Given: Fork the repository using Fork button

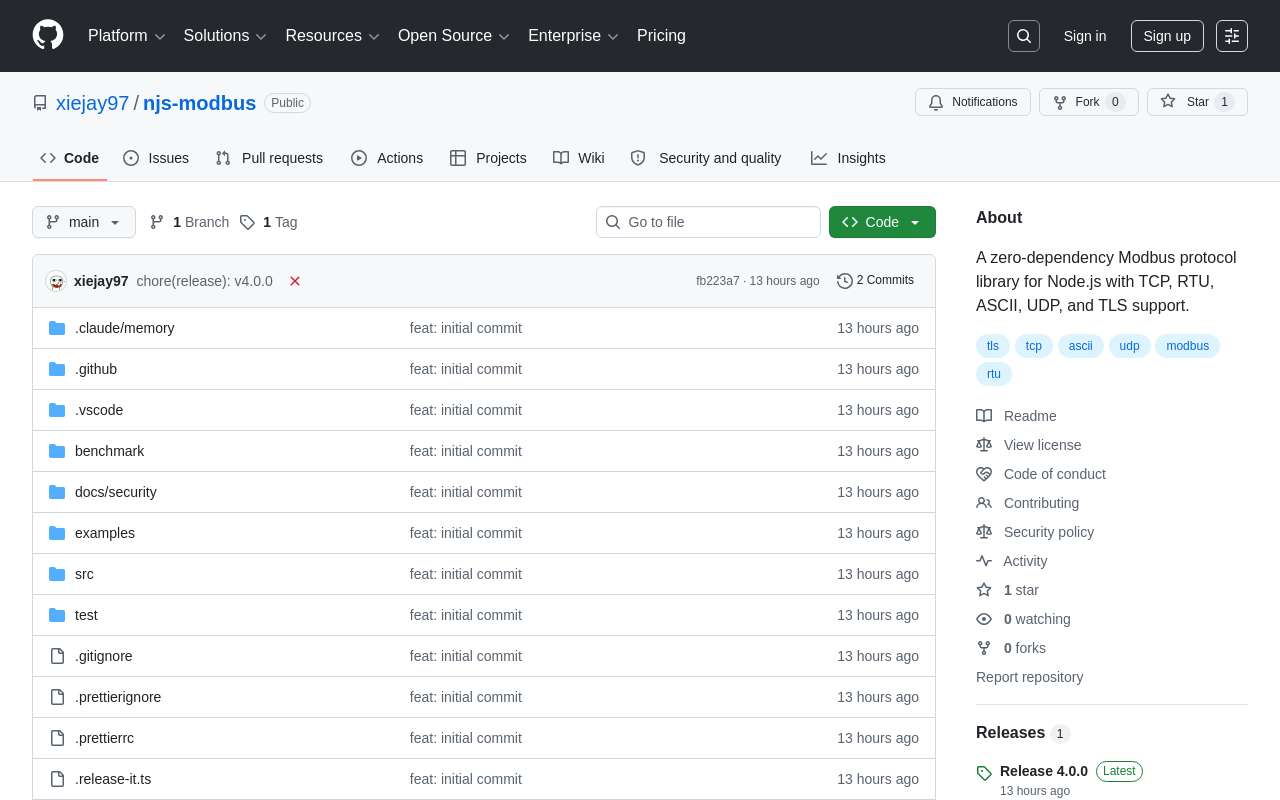Looking at the screenshot, I should (x=1088, y=102).
